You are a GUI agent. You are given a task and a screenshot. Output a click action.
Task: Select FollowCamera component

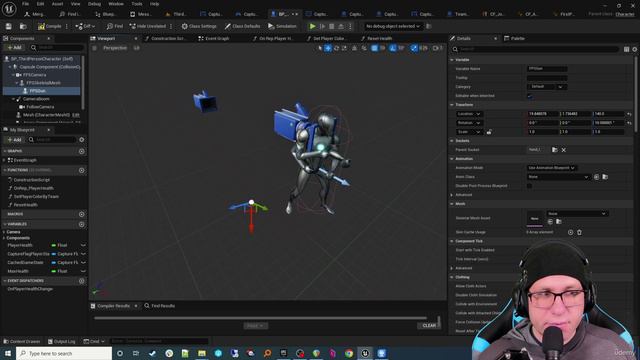[x=40, y=107]
